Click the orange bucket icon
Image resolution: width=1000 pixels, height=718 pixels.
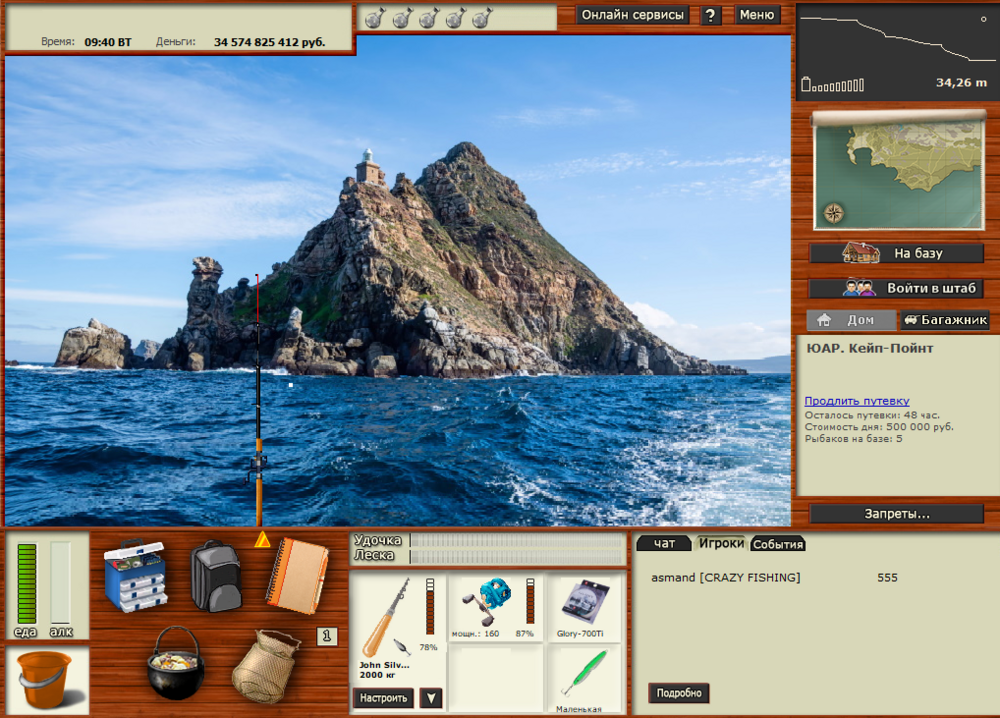click(x=44, y=679)
